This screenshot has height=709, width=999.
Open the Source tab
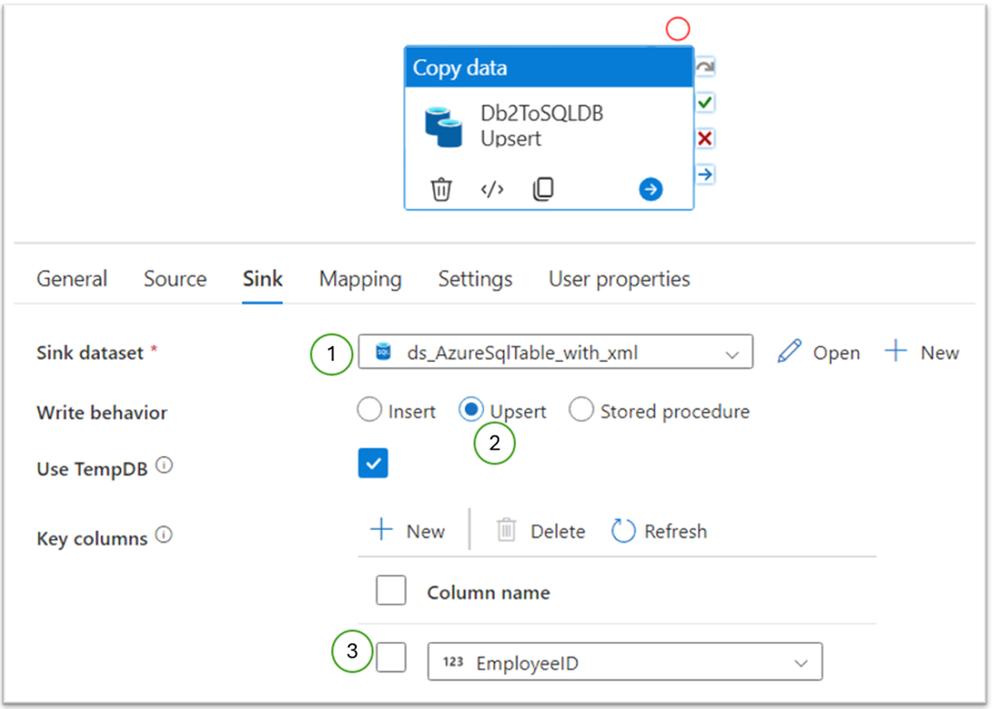(175, 279)
